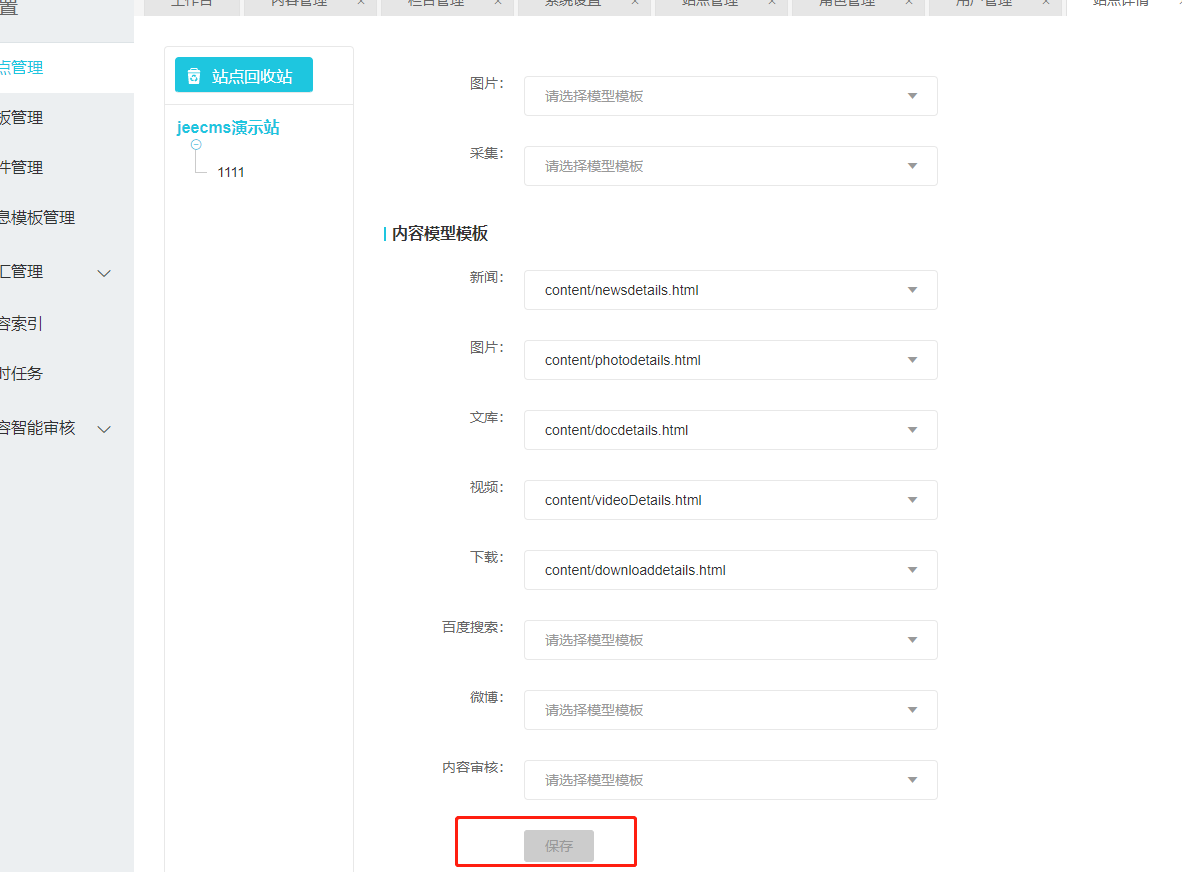This screenshot has height=872, width=1182.
Task: Open the 百度搜索 template dropdown
Action: click(x=730, y=640)
